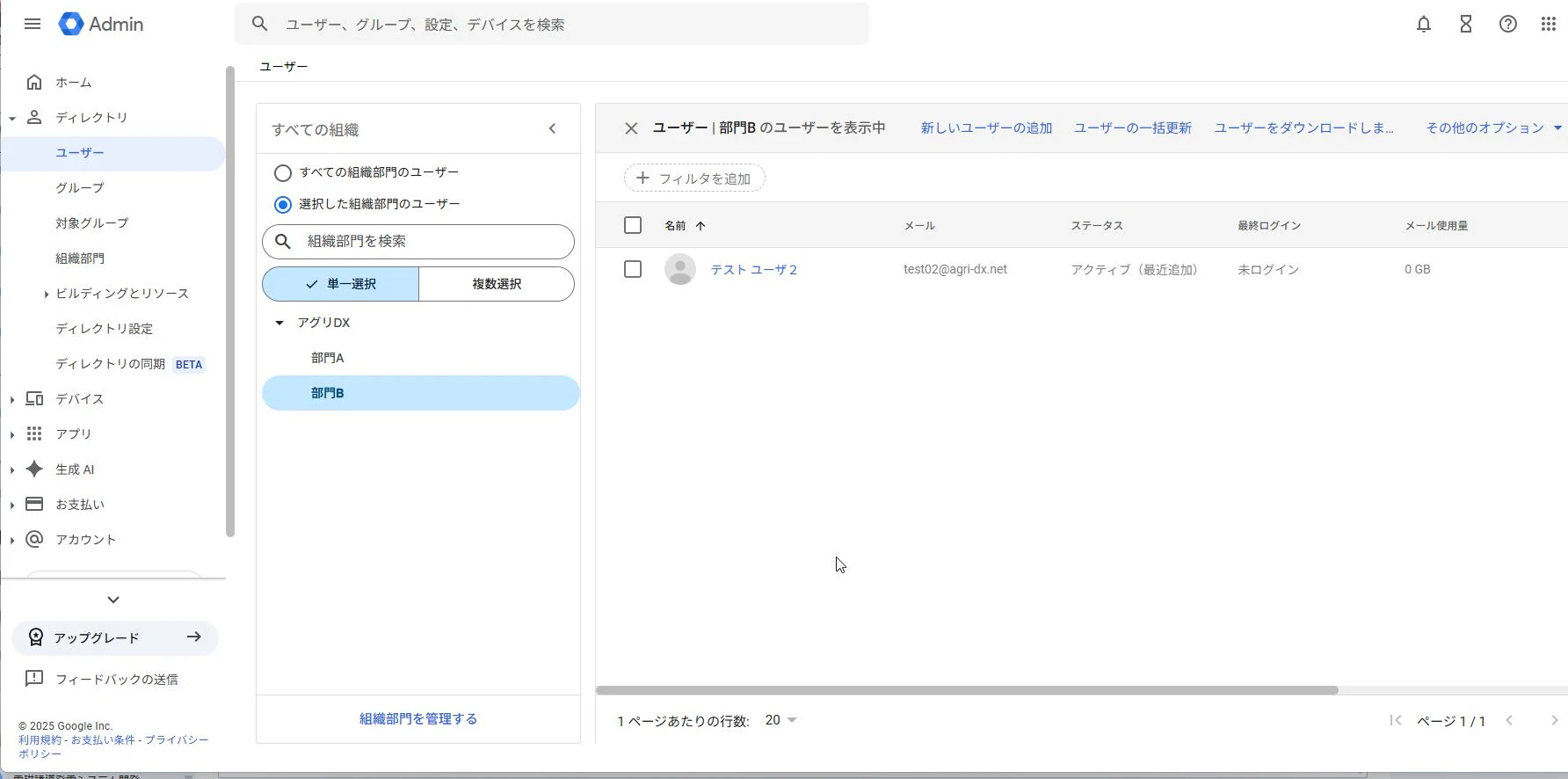Image resolution: width=1568 pixels, height=779 pixels.
Task: Click 新しいユーザーの追加 link
Action: pyautogui.click(x=986, y=127)
